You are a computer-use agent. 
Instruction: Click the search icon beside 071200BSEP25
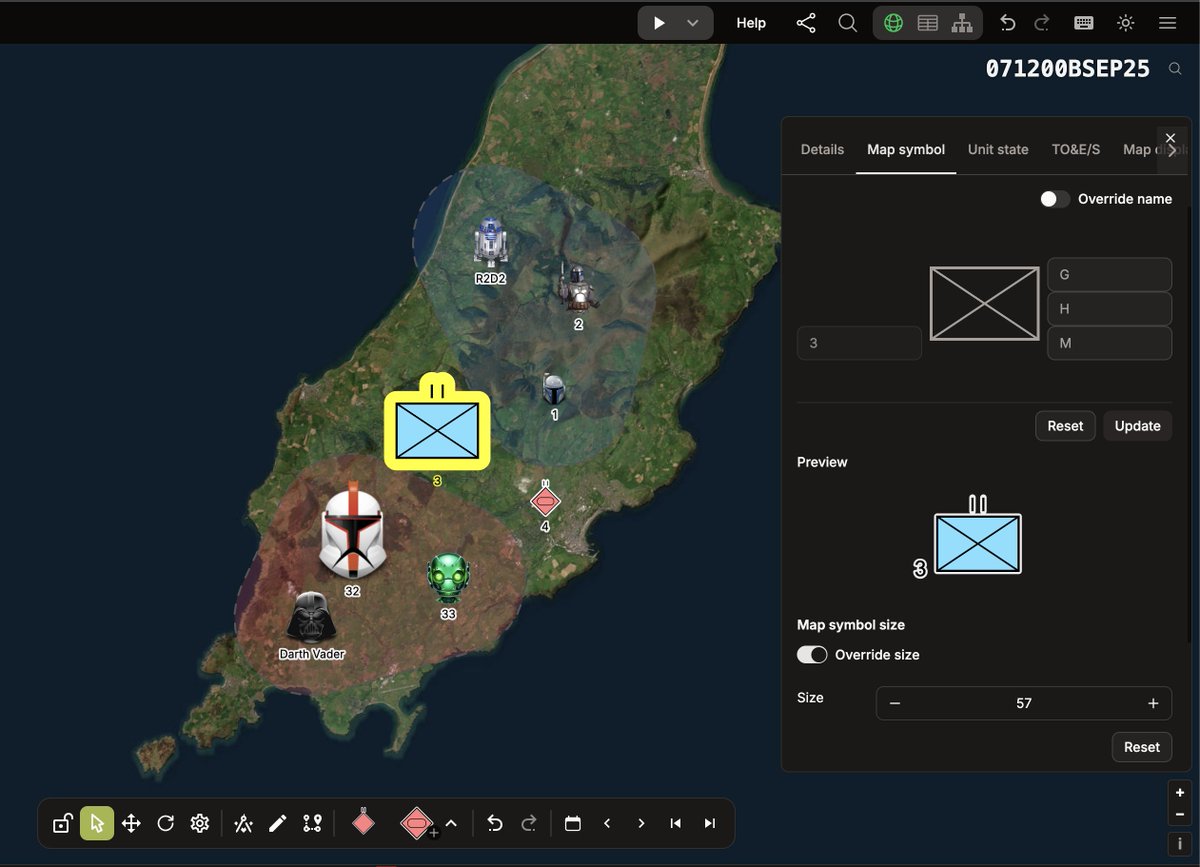(x=1174, y=69)
